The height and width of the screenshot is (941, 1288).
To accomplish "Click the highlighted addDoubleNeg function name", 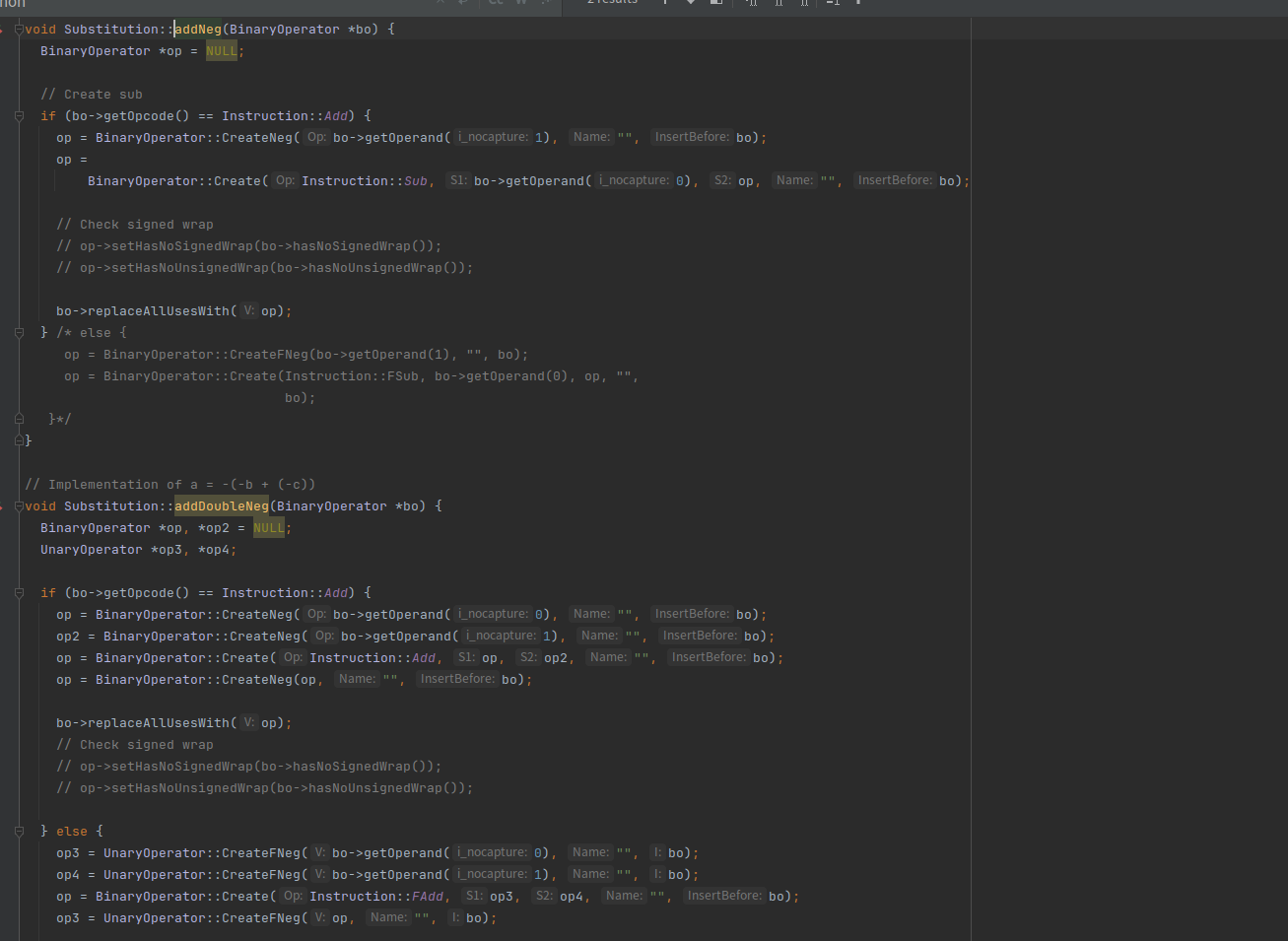I will [222, 506].
